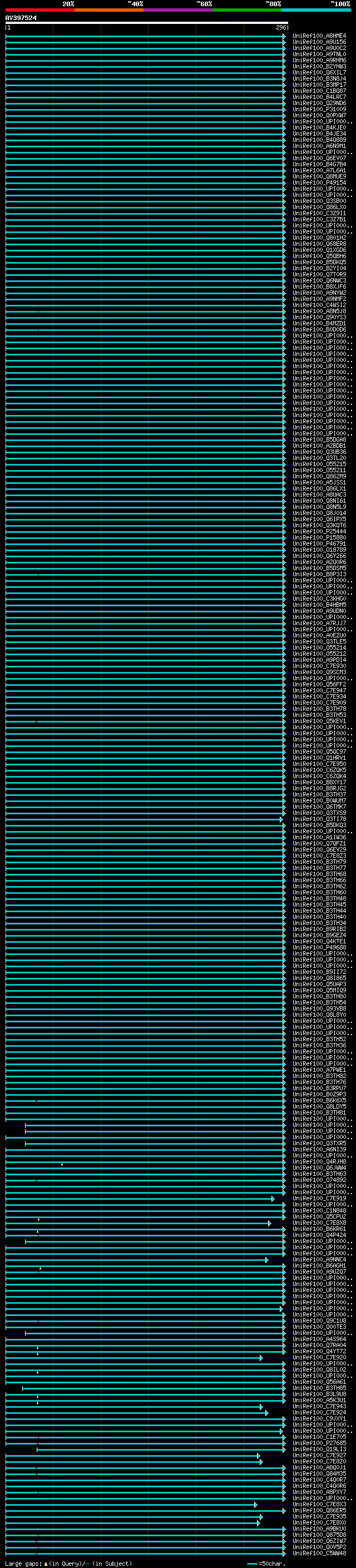Select hit label UniRef100_C4WSI2

pos(319,305)
